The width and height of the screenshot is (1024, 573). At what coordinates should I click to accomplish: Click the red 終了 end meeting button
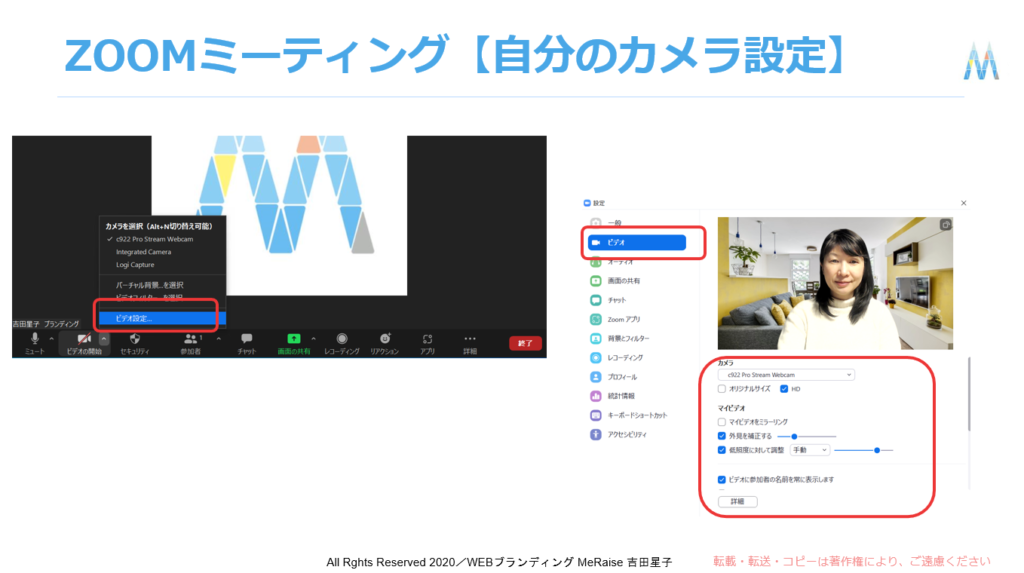tap(525, 343)
